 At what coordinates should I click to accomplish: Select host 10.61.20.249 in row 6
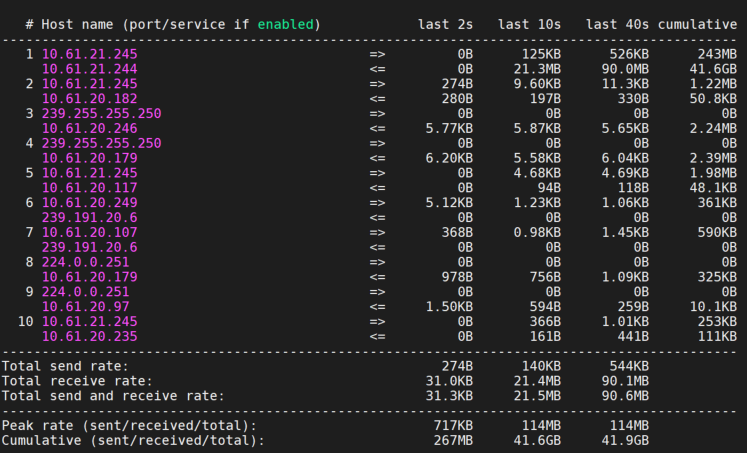coord(90,202)
